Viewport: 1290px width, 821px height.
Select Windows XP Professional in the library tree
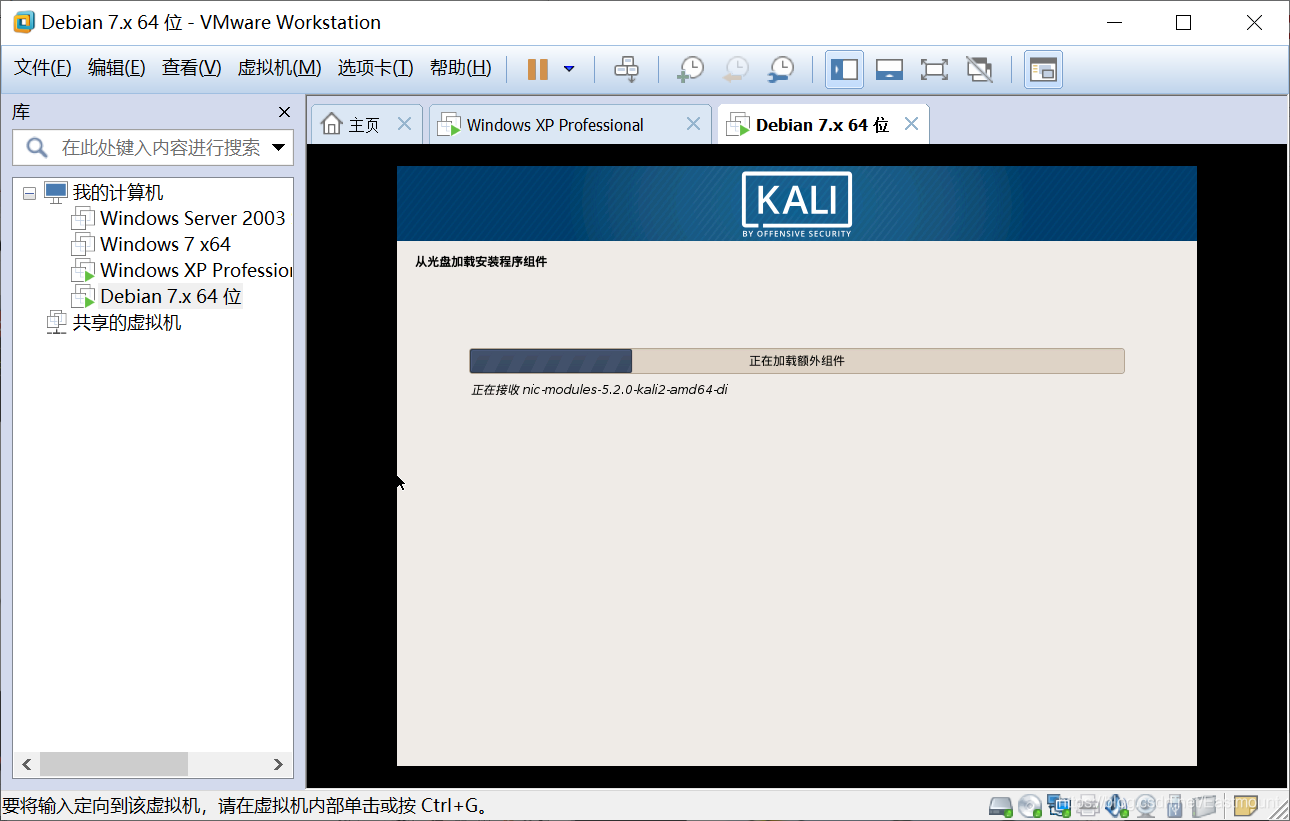tap(196, 271)
